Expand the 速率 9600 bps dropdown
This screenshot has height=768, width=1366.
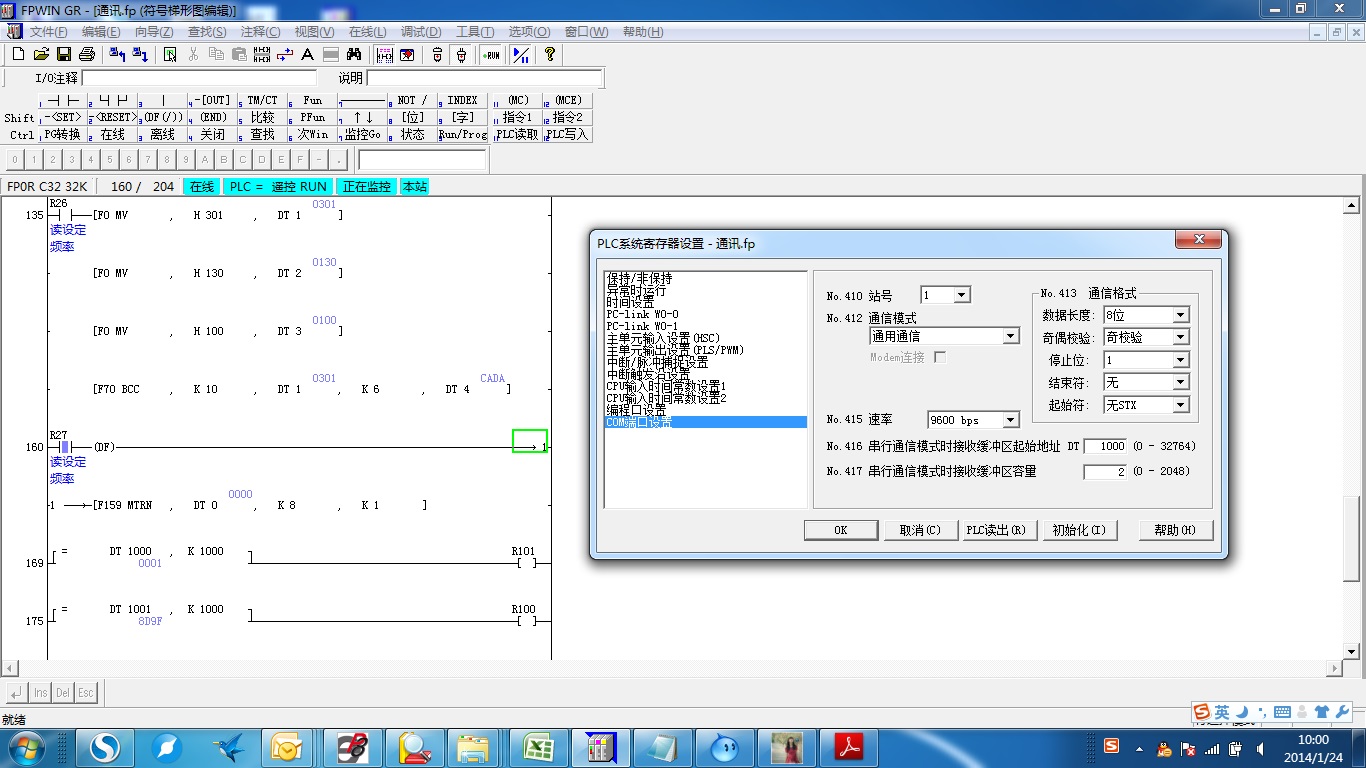click(x=1010, y=421)
